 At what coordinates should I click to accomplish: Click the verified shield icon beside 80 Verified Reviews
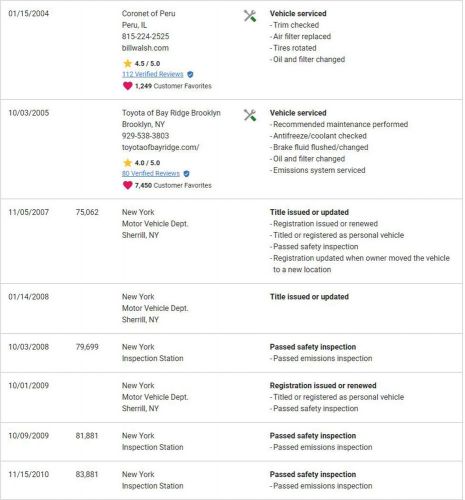[x=186, y=174]
